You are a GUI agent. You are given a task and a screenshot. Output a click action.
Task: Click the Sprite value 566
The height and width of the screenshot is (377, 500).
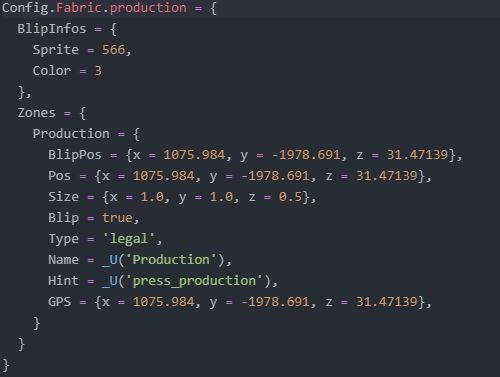pos(113,50)
